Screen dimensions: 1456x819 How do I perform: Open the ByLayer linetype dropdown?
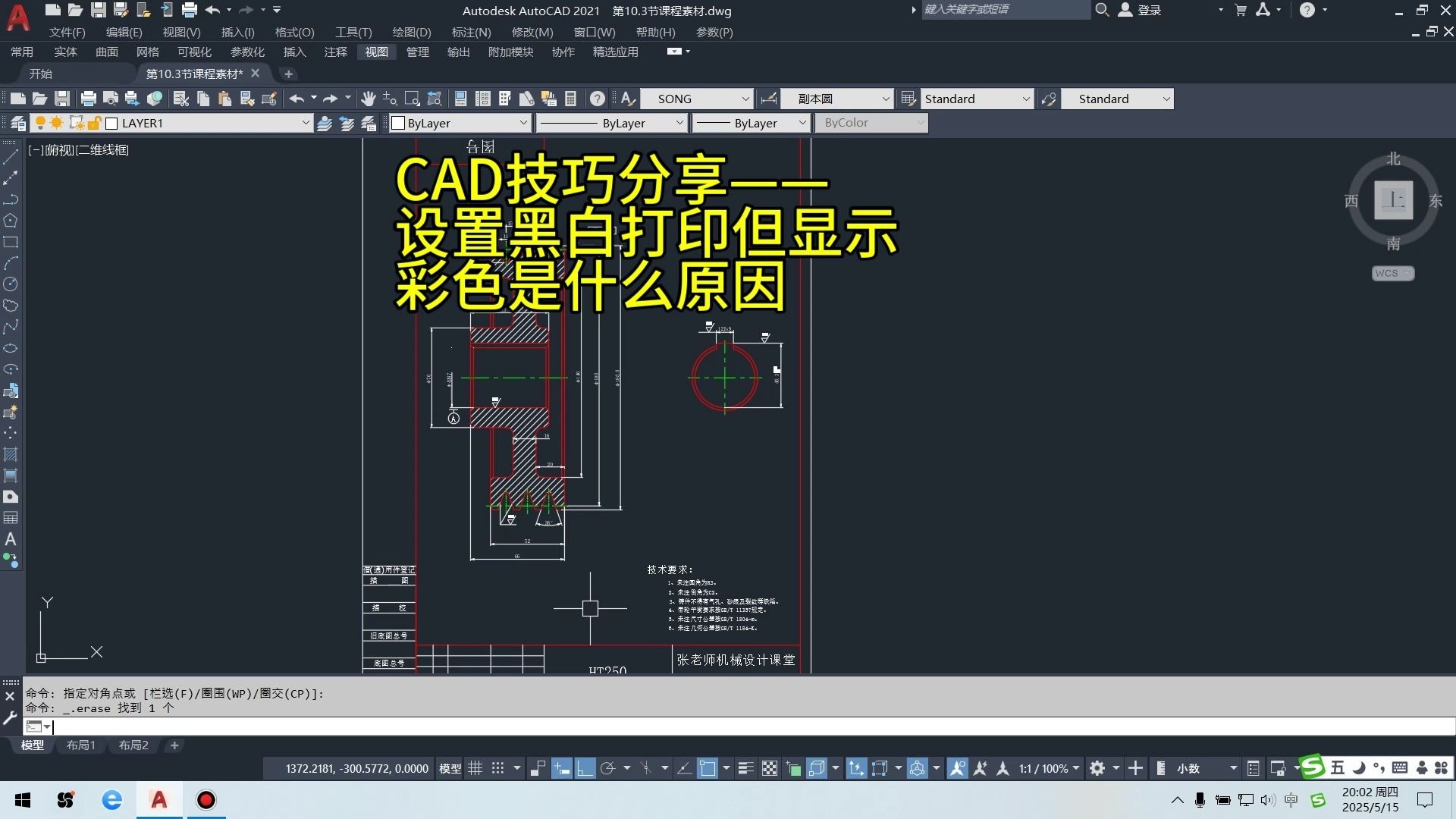[x=679, y=122]
